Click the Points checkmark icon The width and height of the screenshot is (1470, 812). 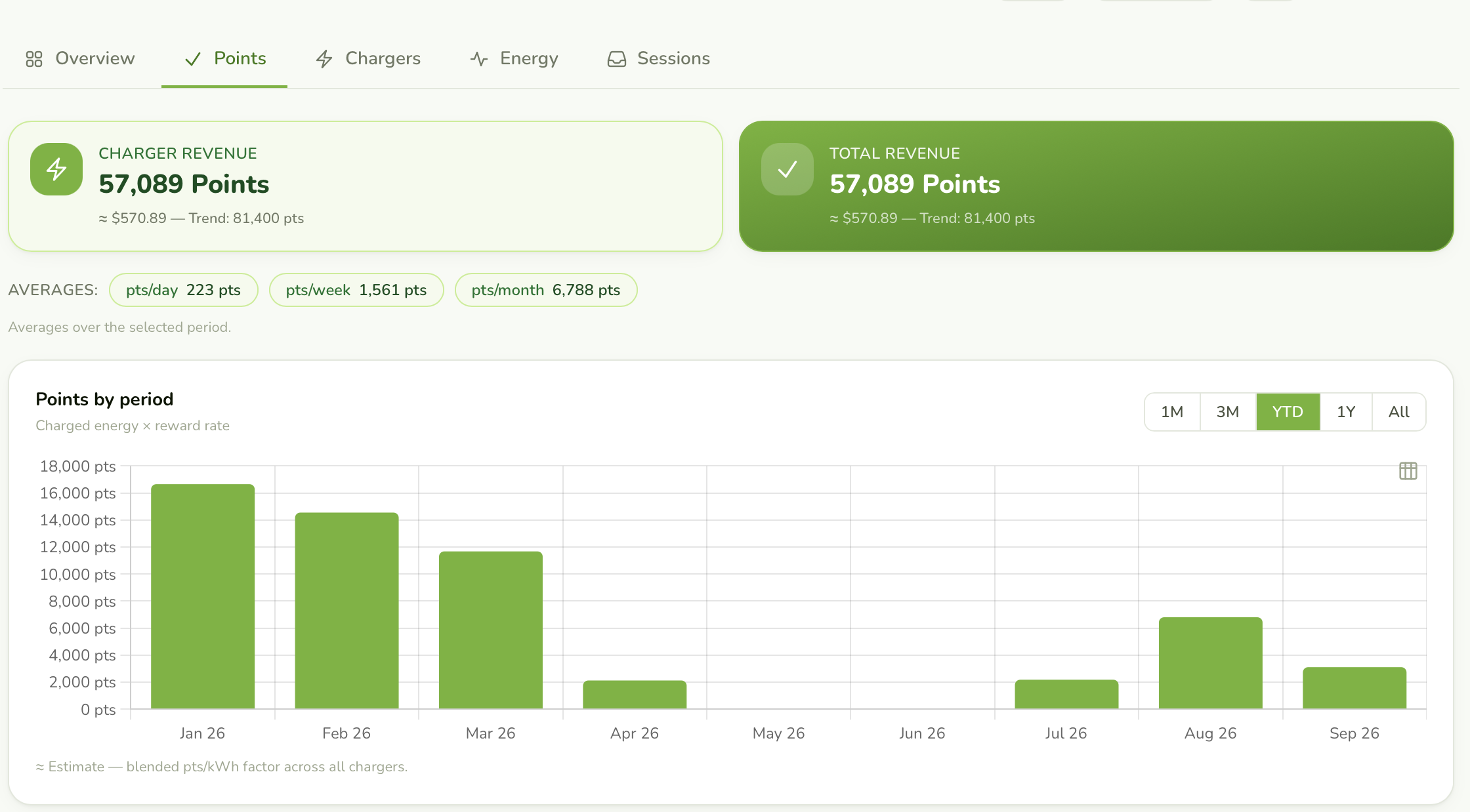[x=192, y=59]
